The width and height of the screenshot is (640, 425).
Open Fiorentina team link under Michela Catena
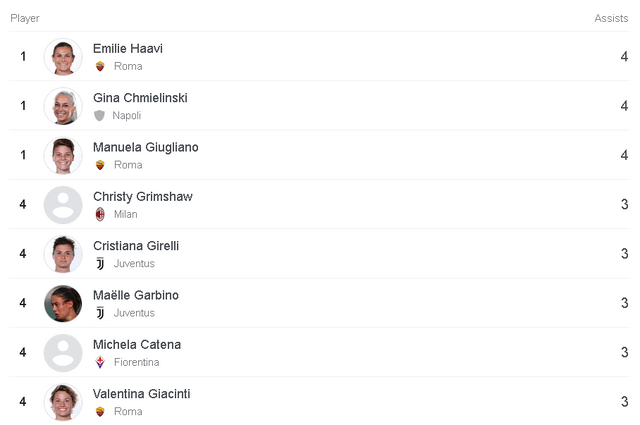(136, 362)
